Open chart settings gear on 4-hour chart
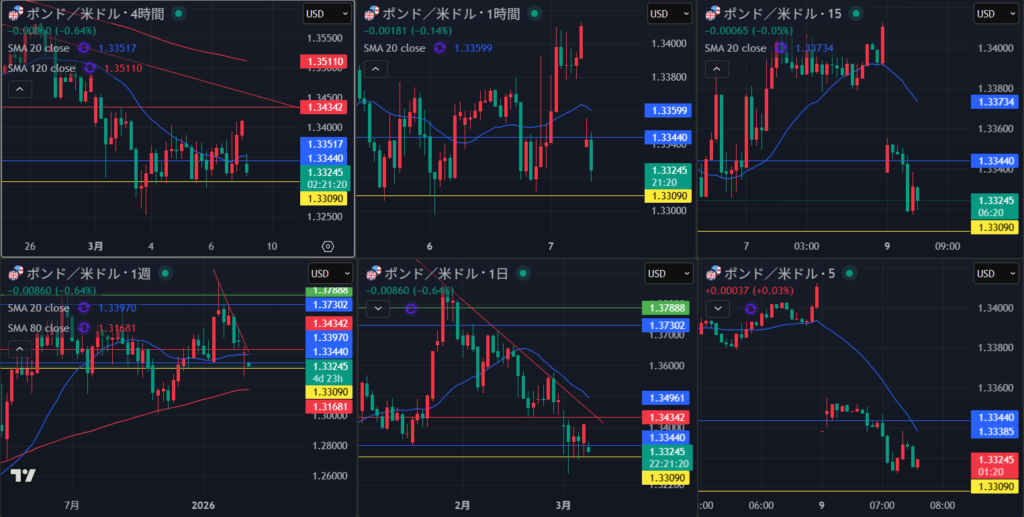Screen dimensions: 1024x517 [x=327, y=246]
